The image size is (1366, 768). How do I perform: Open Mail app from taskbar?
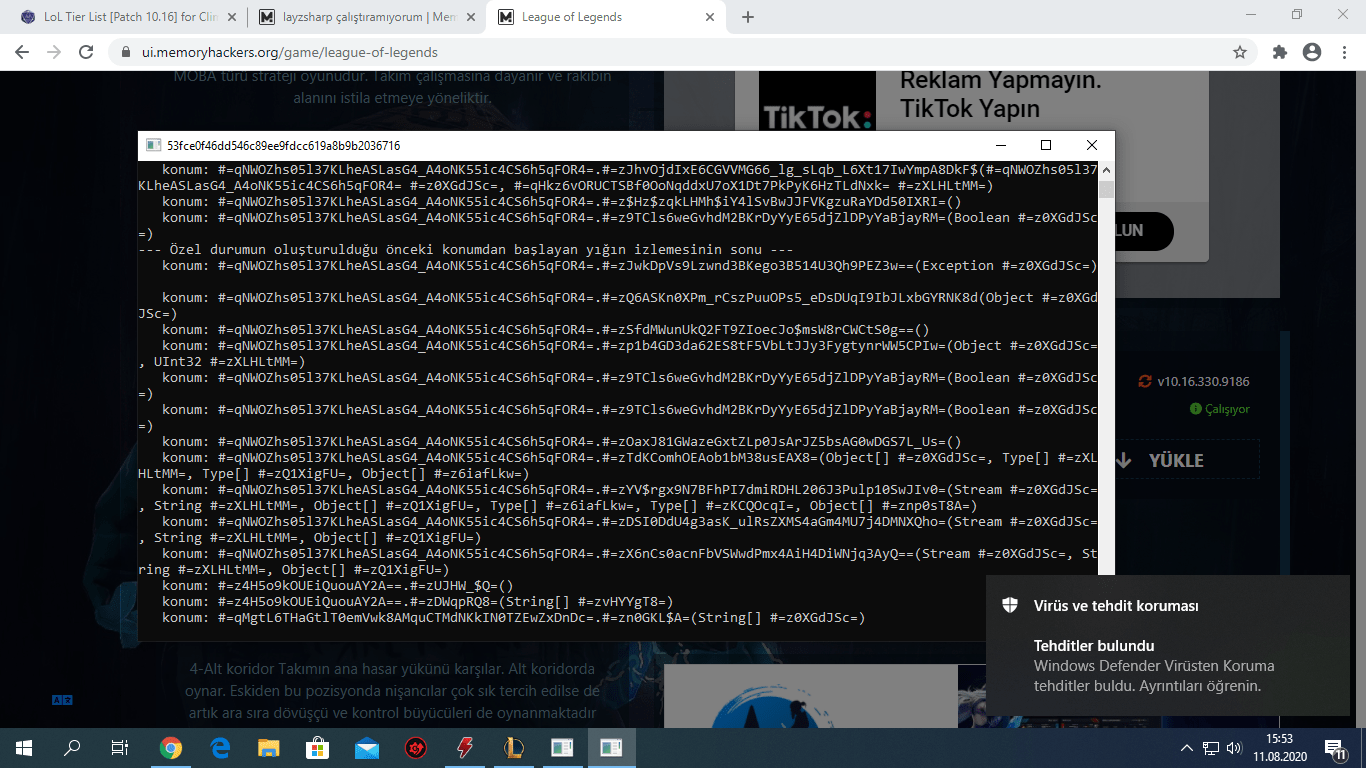[x=367, y=747]
